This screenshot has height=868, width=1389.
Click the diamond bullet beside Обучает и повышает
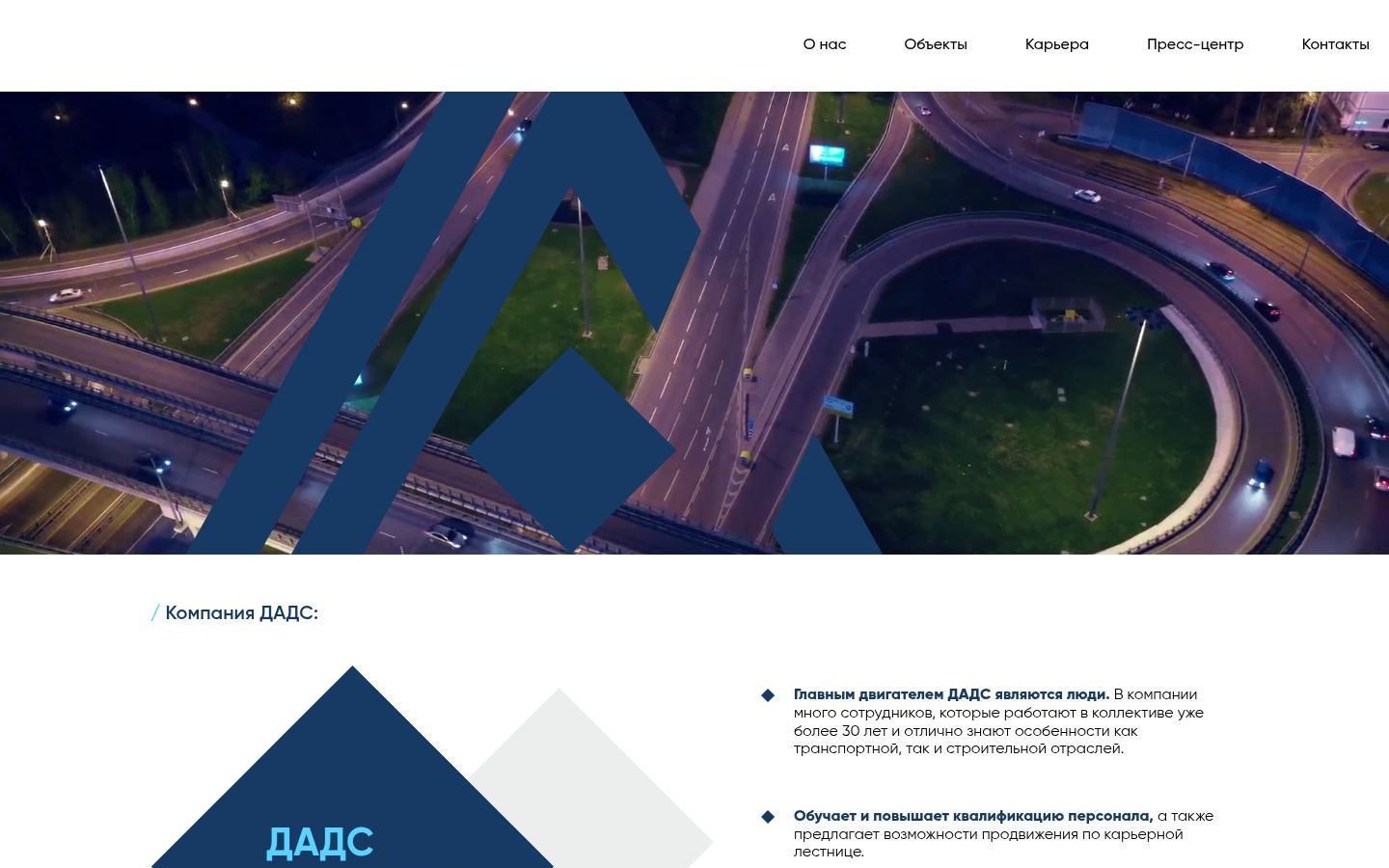pyautogui.click(x=768, y=817)
